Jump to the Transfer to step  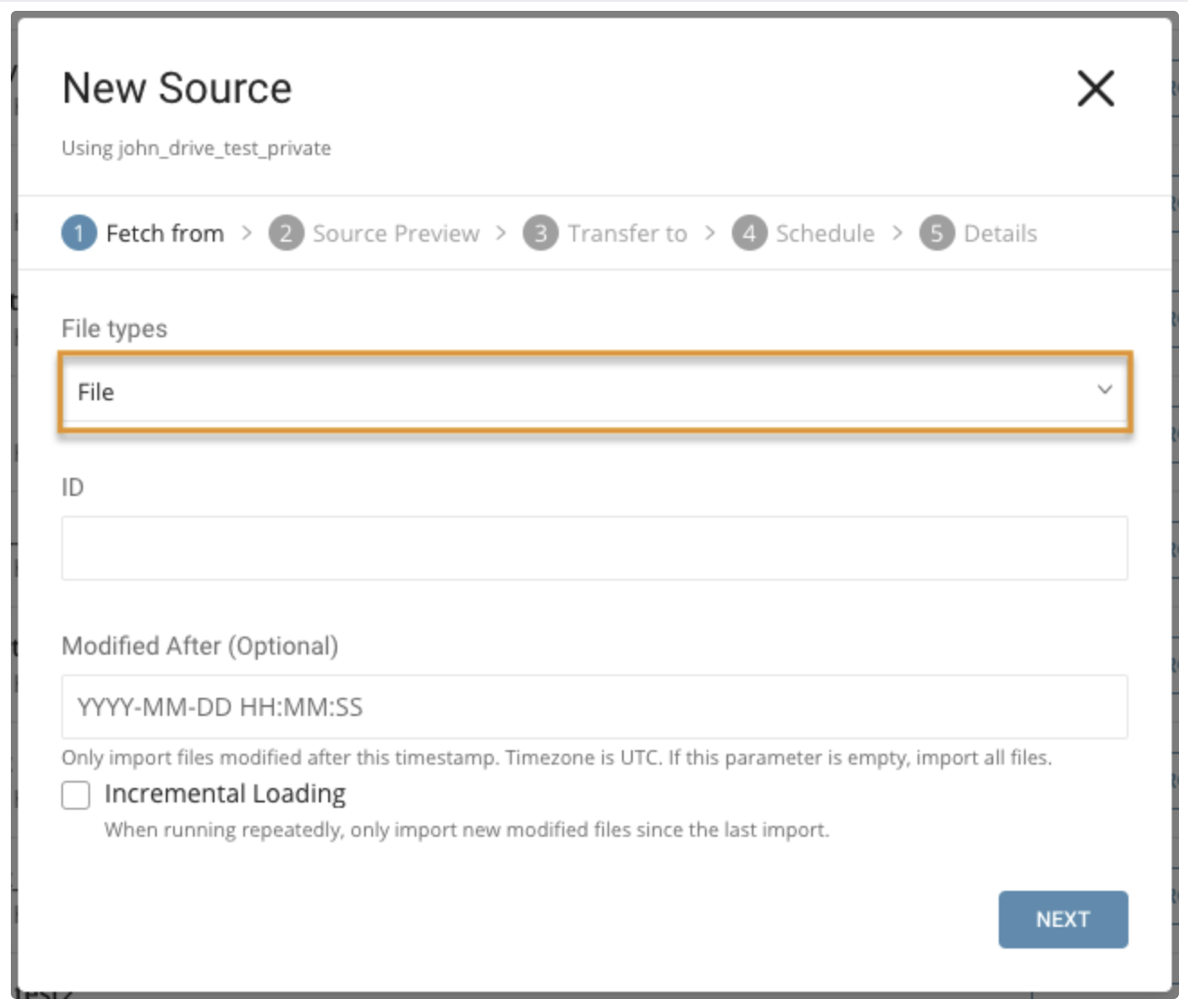(x=627, y=234)
